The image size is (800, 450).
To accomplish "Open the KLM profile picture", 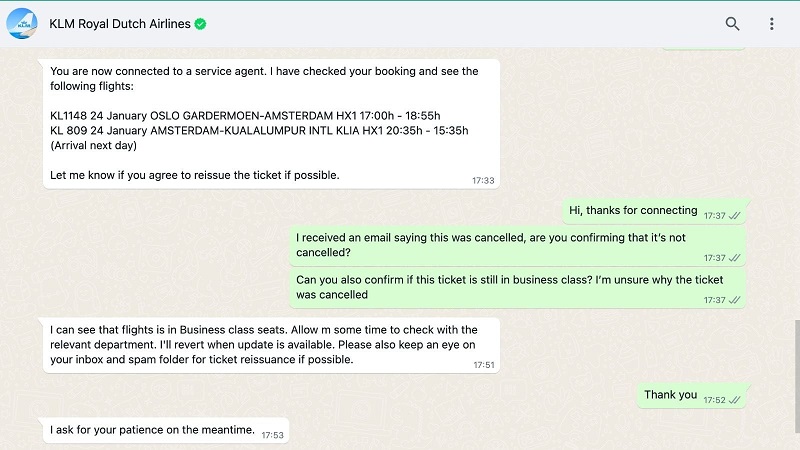I will click(x=21, y=23).
